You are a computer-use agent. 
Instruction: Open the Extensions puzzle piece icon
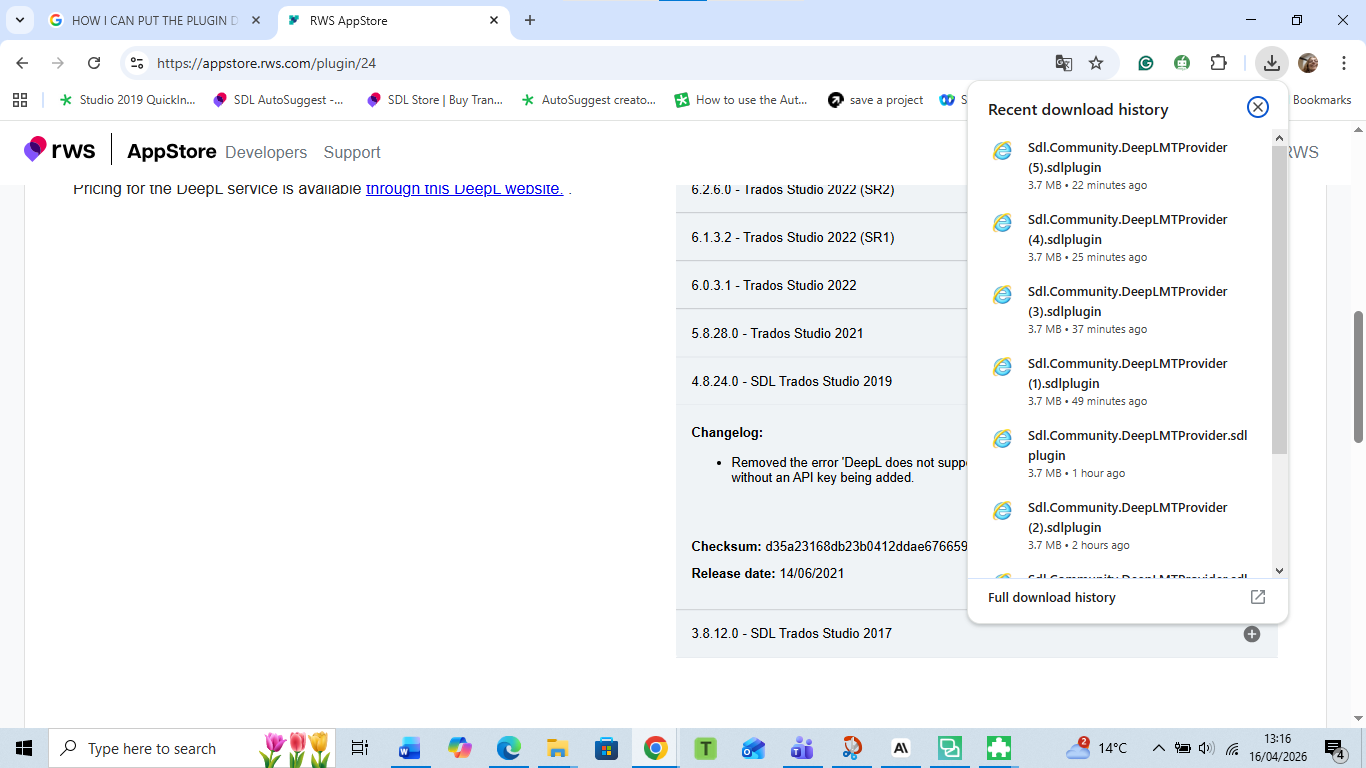click(x=1219, y=62)
